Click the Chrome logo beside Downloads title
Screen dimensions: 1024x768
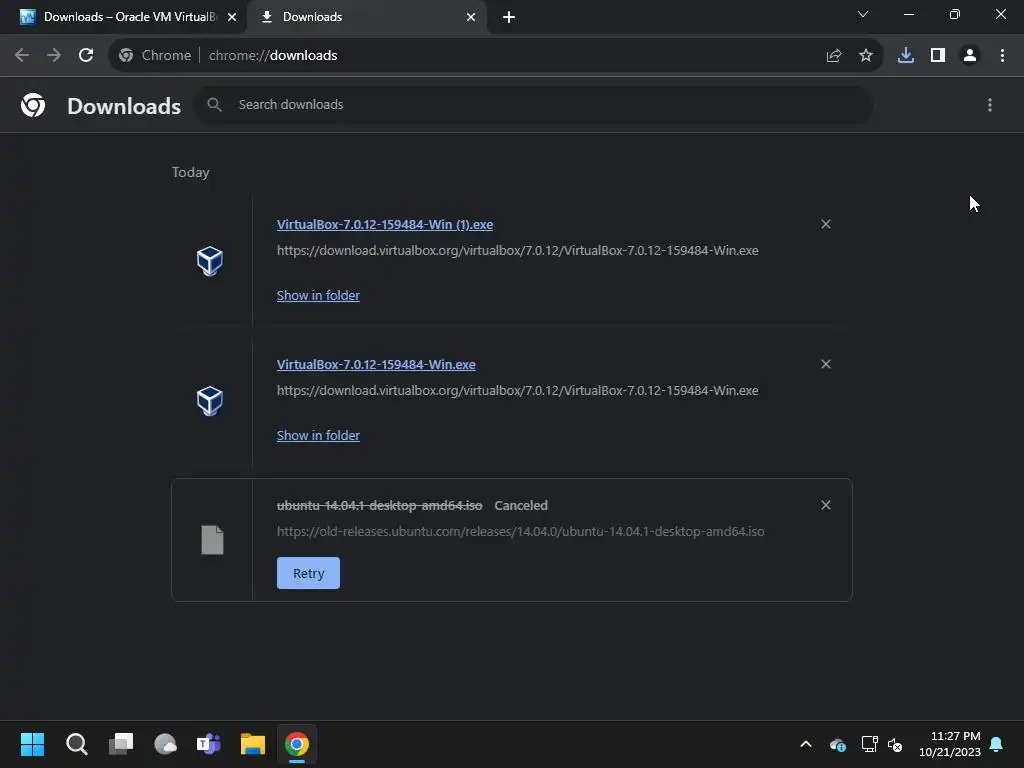click(x=33, y=104)
